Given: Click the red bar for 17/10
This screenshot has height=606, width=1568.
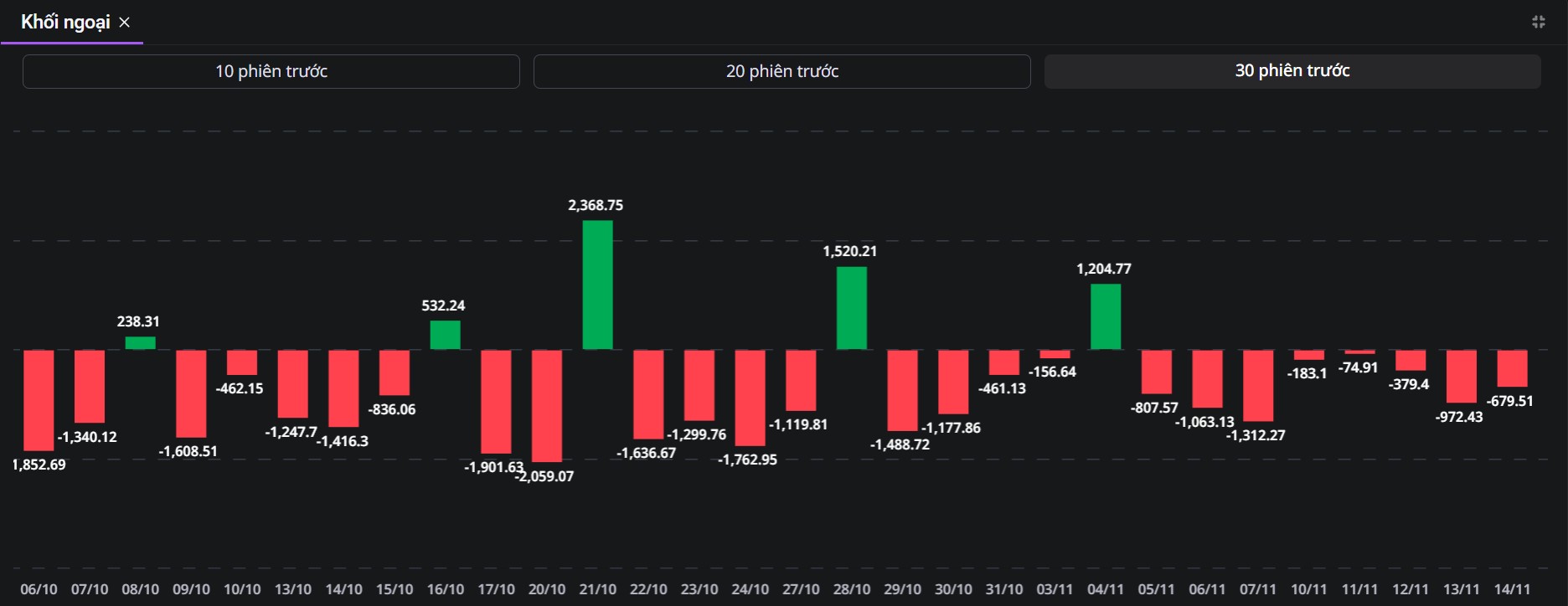Looking at the screenshot, I should pyautogui.click(x=496, y=402).
